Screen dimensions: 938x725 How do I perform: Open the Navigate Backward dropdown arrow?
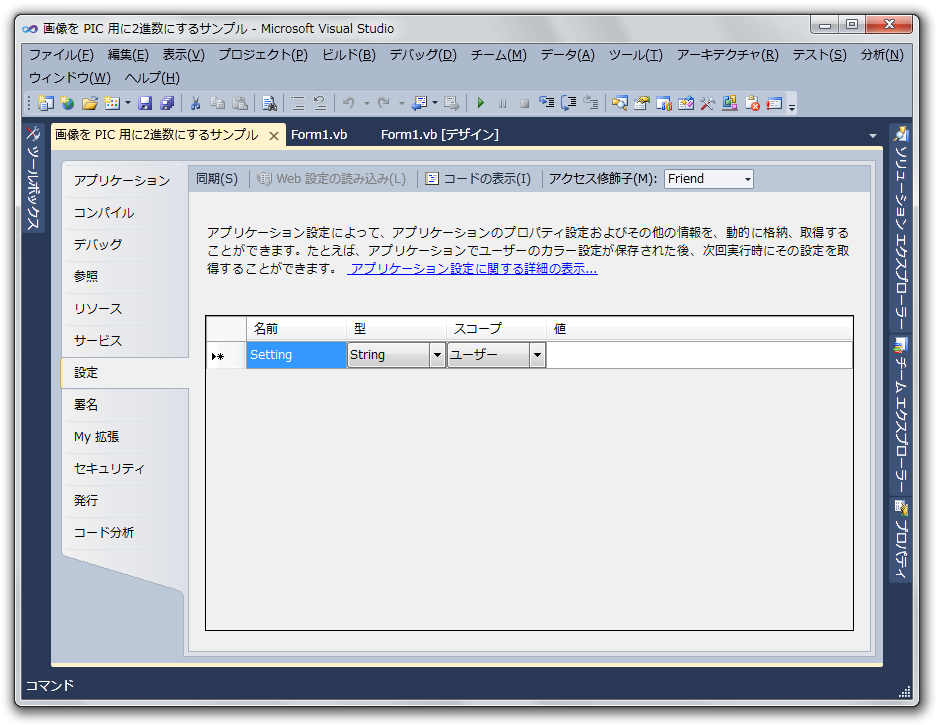(435, 103)
